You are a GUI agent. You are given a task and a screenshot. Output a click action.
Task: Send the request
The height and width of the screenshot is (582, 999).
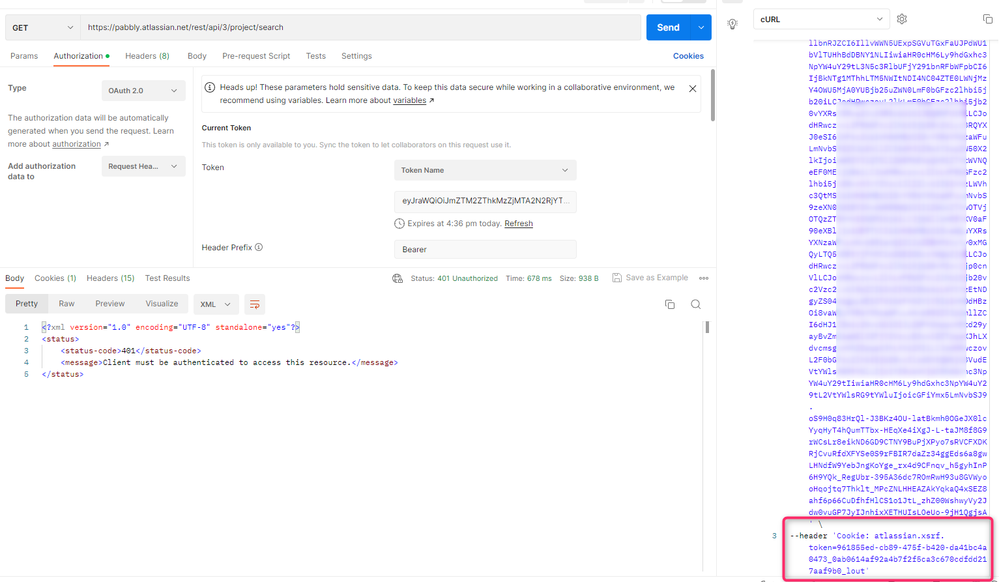(x=668, y=27)
